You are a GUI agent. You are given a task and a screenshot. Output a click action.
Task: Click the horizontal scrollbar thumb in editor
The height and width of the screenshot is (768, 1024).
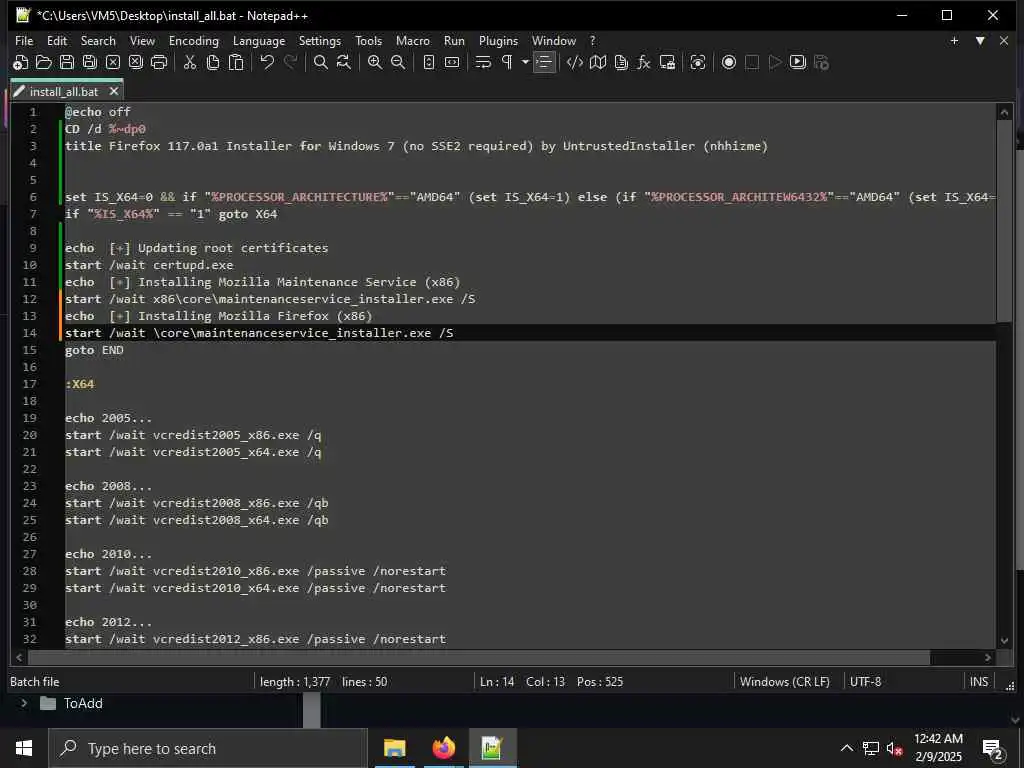point(479,657)
